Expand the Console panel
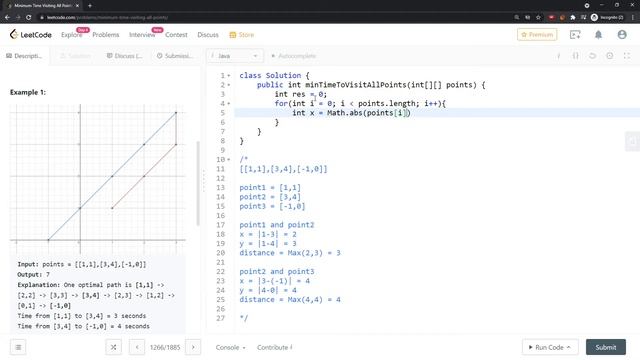The image size is (640, 360). [231, 347]
